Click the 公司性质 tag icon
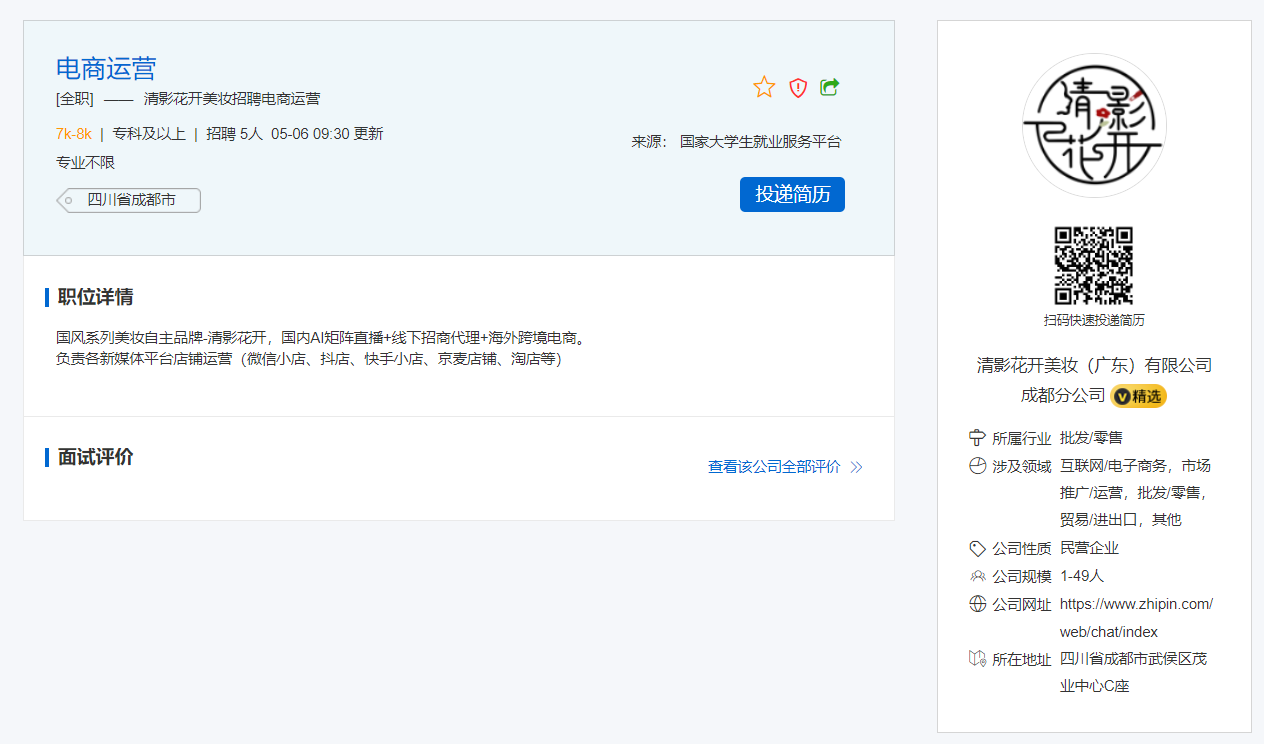The width and height of the screenshot is (1264, 744). click(978, 548)
